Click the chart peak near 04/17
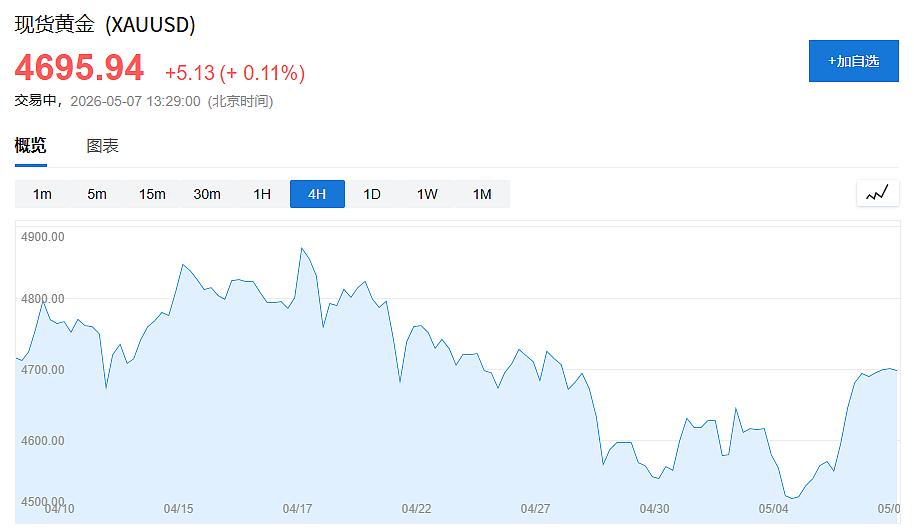Viewport: 914px width, 530px height. click(x=302, y=248)
